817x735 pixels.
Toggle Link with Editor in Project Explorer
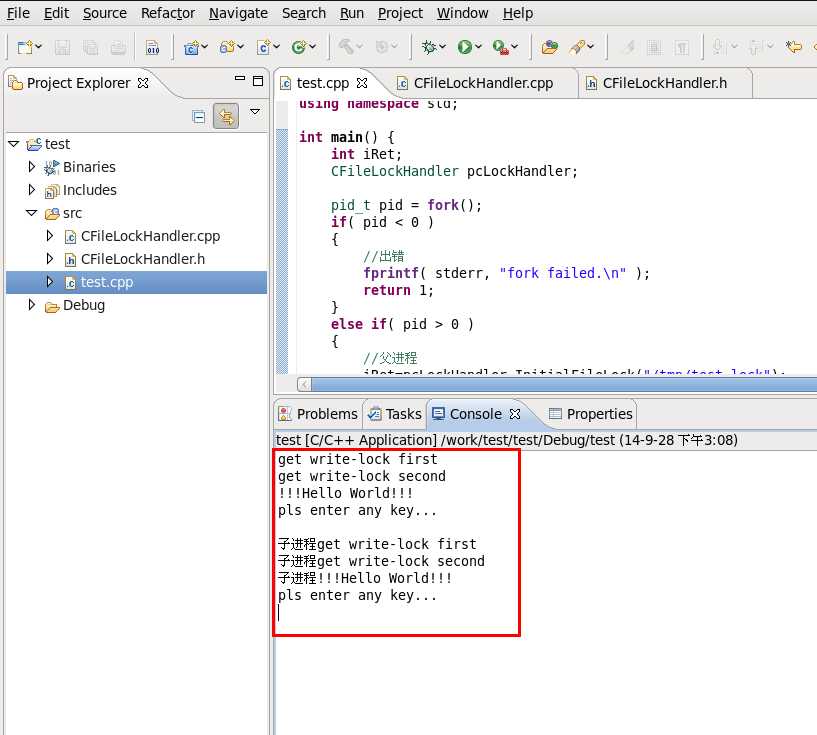click(226, 116)
